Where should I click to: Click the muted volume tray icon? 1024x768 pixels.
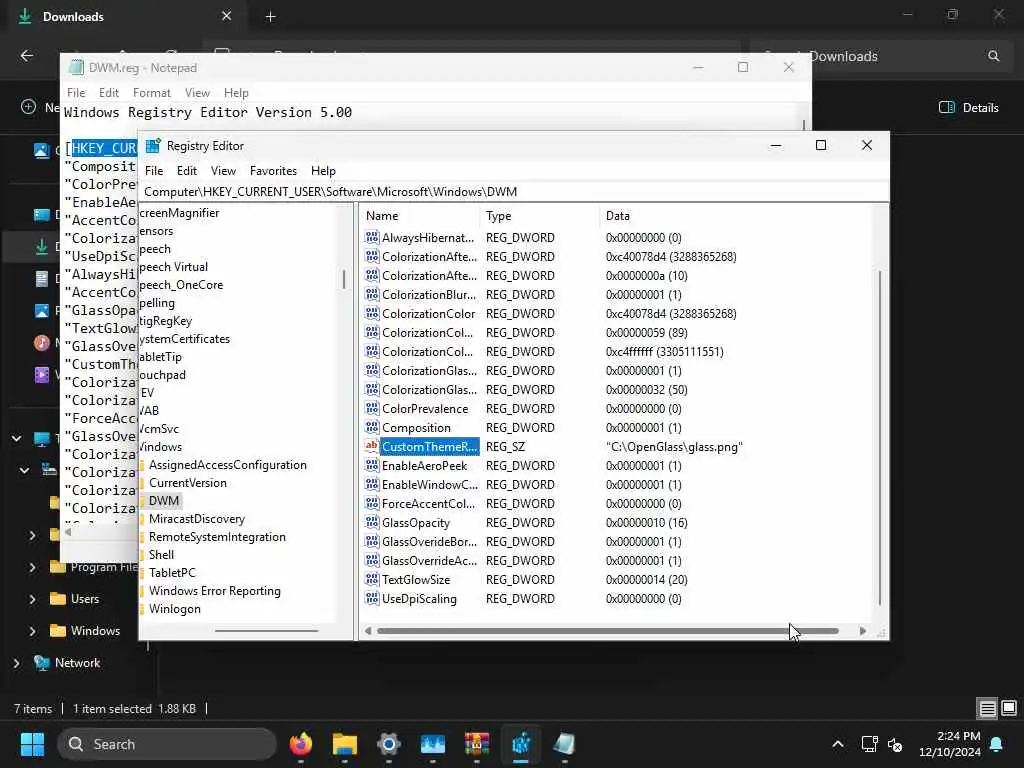point(895,744)
